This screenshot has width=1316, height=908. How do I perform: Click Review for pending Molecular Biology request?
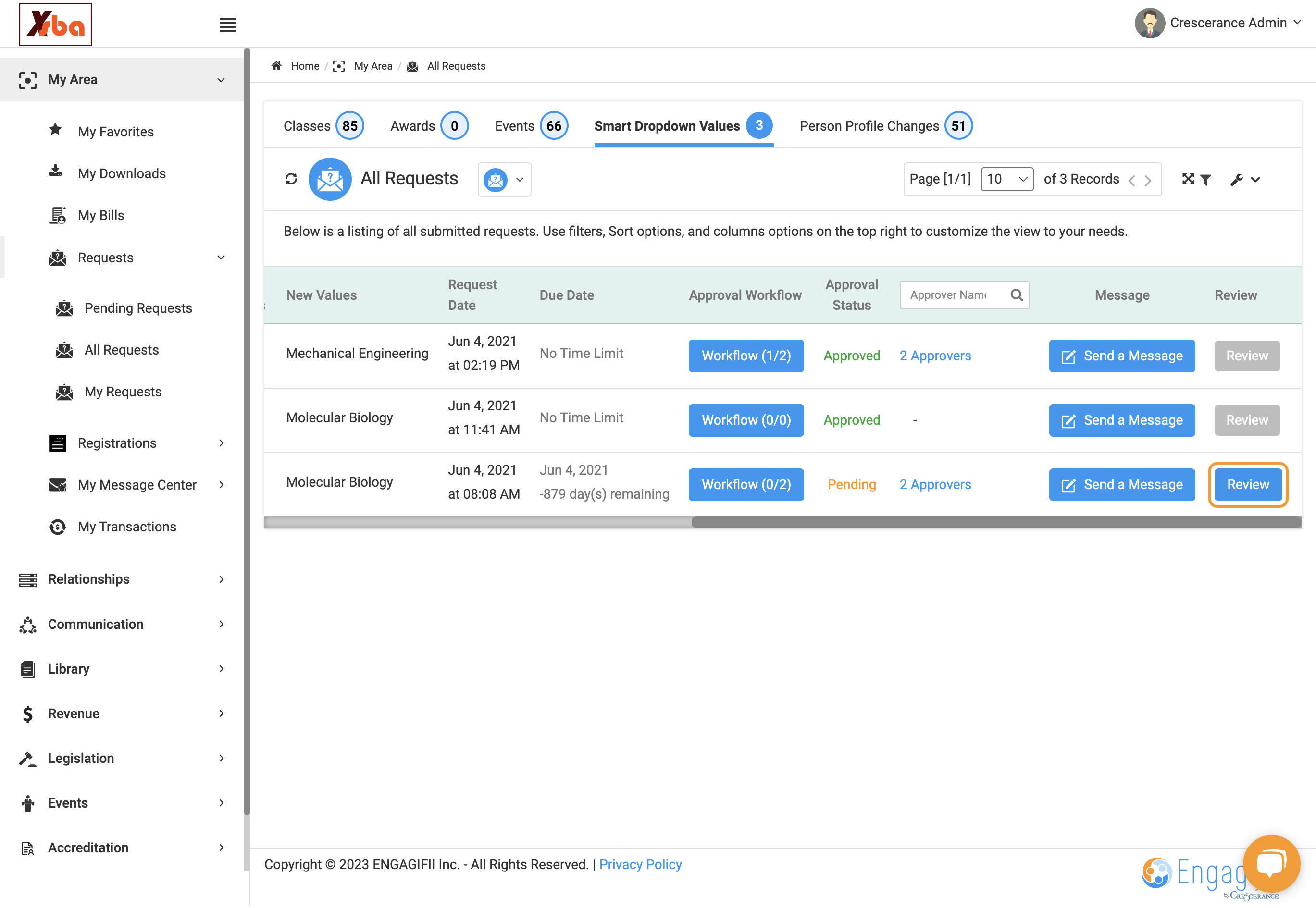(x=1248, y=485)
